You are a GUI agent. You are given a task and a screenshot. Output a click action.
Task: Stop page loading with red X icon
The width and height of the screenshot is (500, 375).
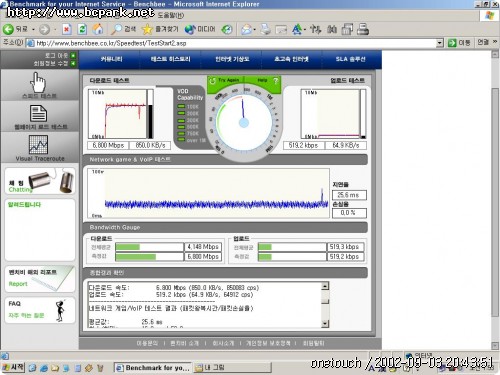click(x=67, y=29)
